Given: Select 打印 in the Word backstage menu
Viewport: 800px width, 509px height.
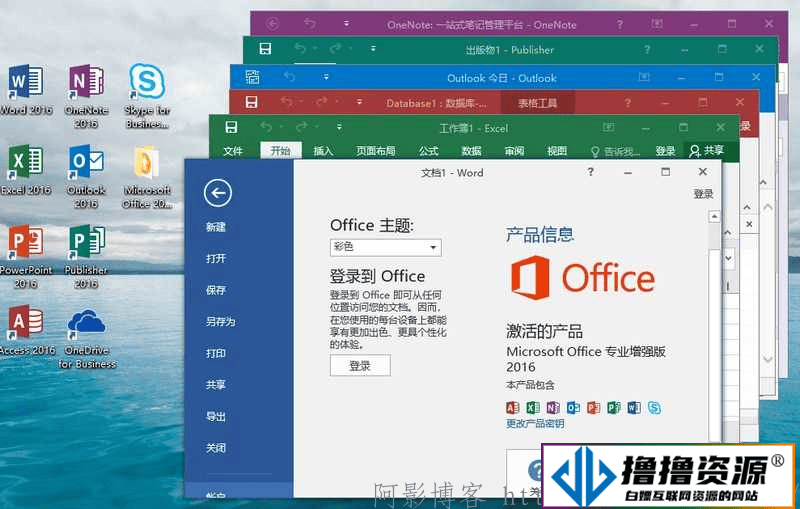Looking at the screenshot, I should tap(216, 353).
